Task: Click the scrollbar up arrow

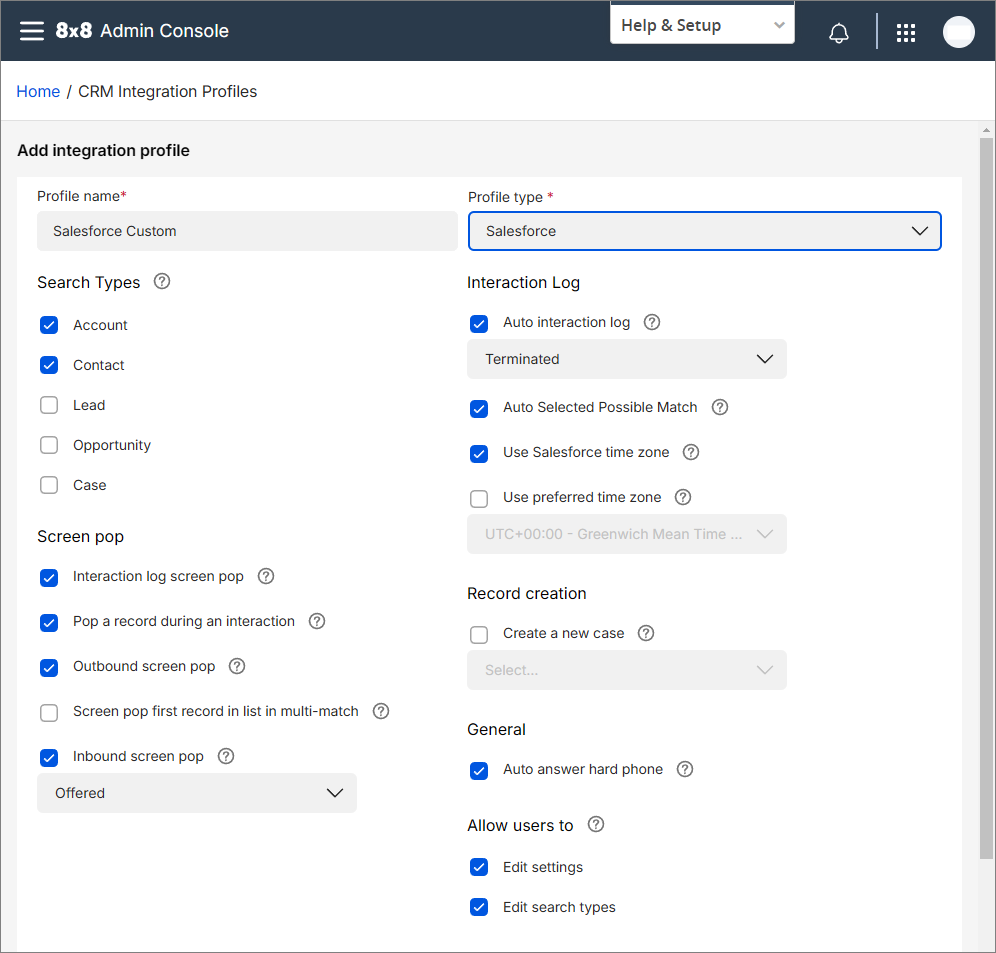Action: point(986,130)
